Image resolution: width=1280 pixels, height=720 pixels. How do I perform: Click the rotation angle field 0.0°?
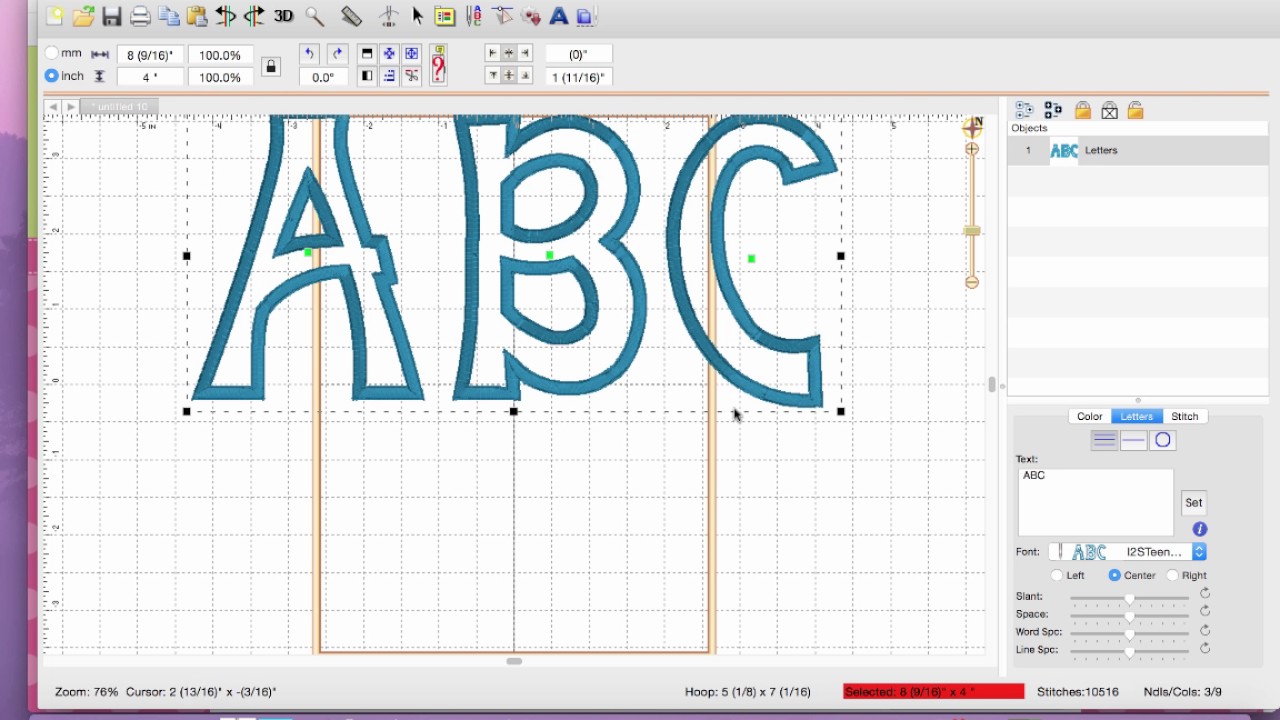(323, 77)
